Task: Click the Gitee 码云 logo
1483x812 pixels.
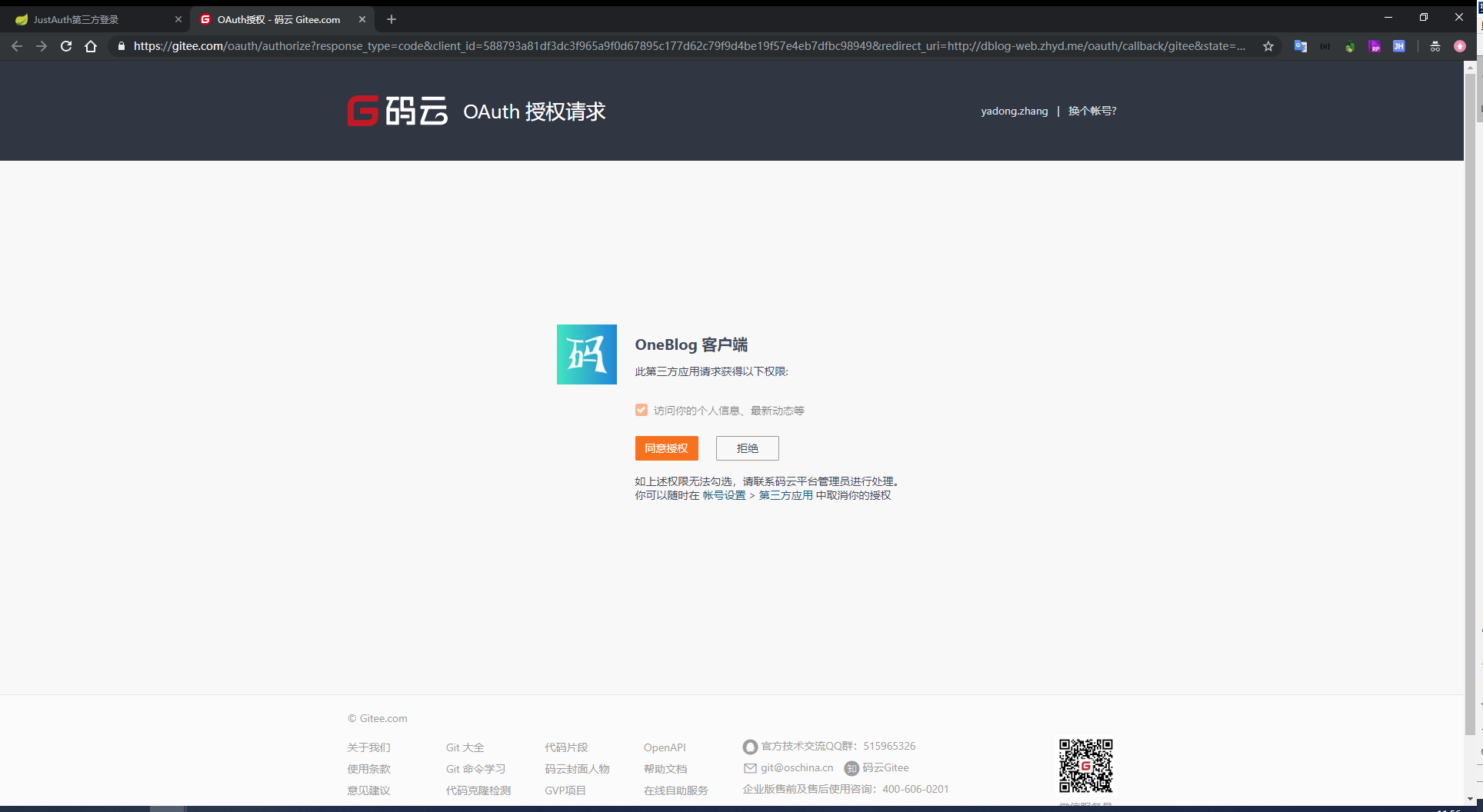Action: (397, 111)
